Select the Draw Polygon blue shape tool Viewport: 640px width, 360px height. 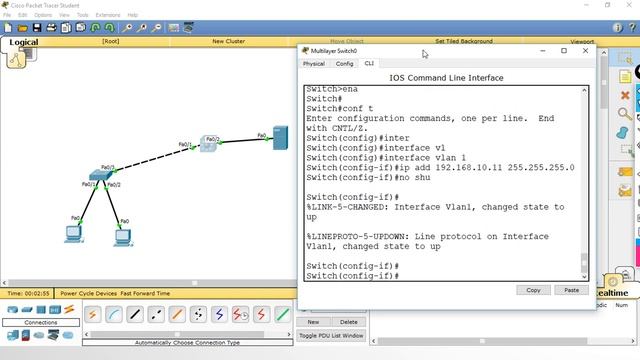pos(623,133)
